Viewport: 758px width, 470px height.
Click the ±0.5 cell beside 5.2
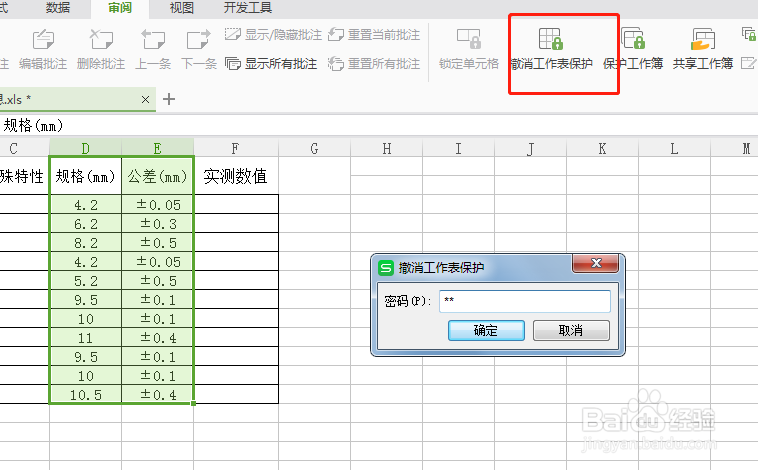[158, 281]
